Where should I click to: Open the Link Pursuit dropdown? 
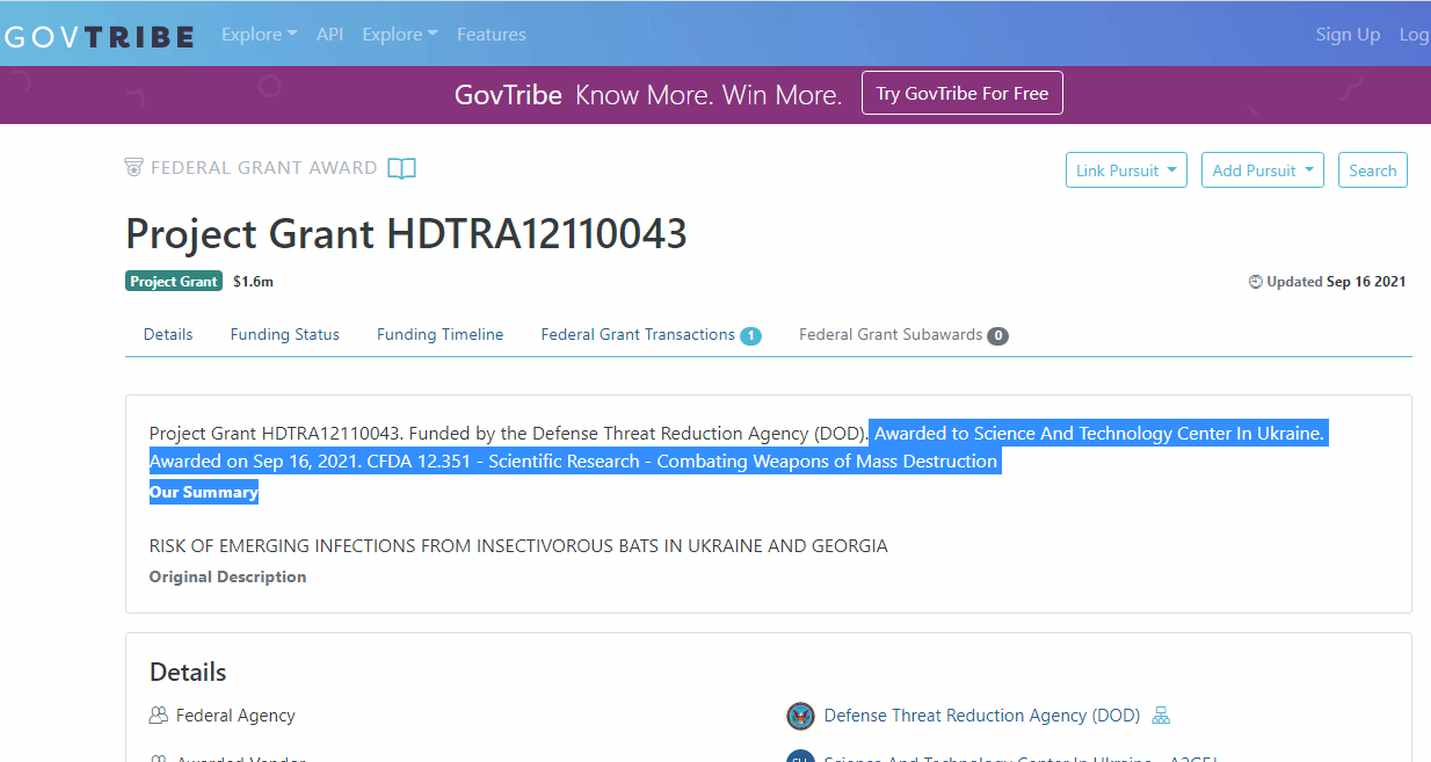pyautogui.click(x=1126, y=170)
